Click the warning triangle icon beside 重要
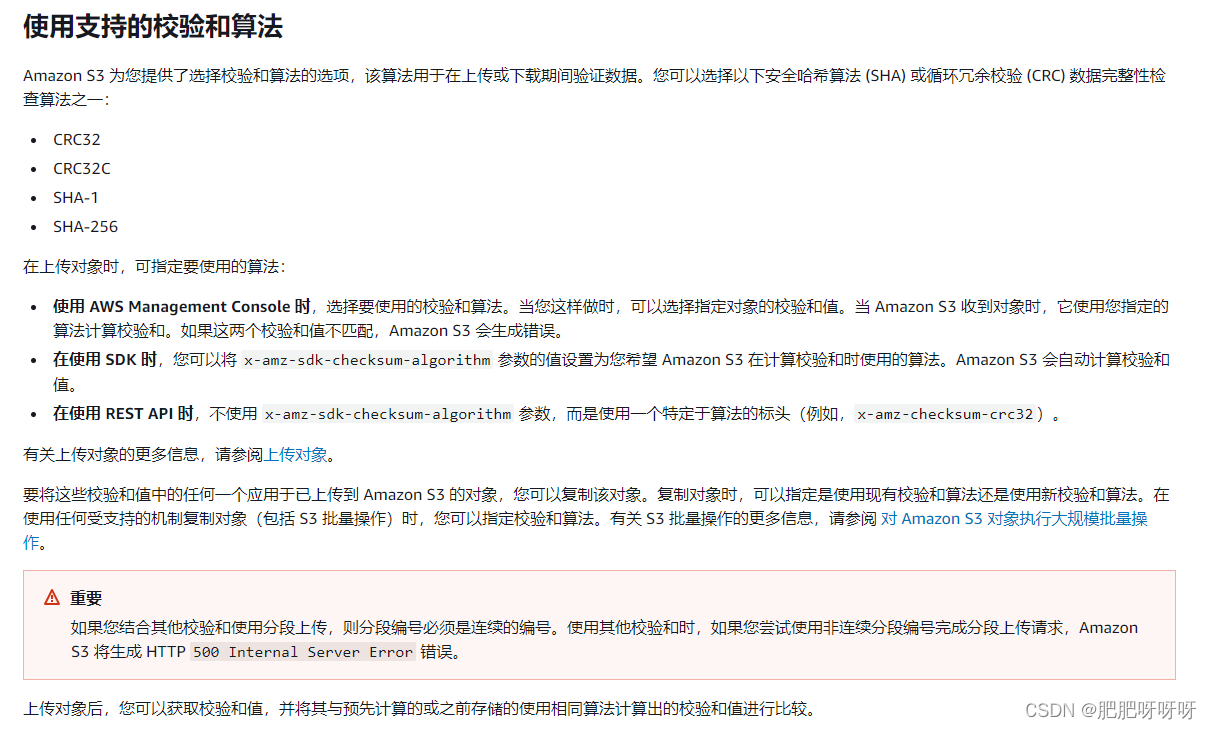1212x729 pixels. 52,598
